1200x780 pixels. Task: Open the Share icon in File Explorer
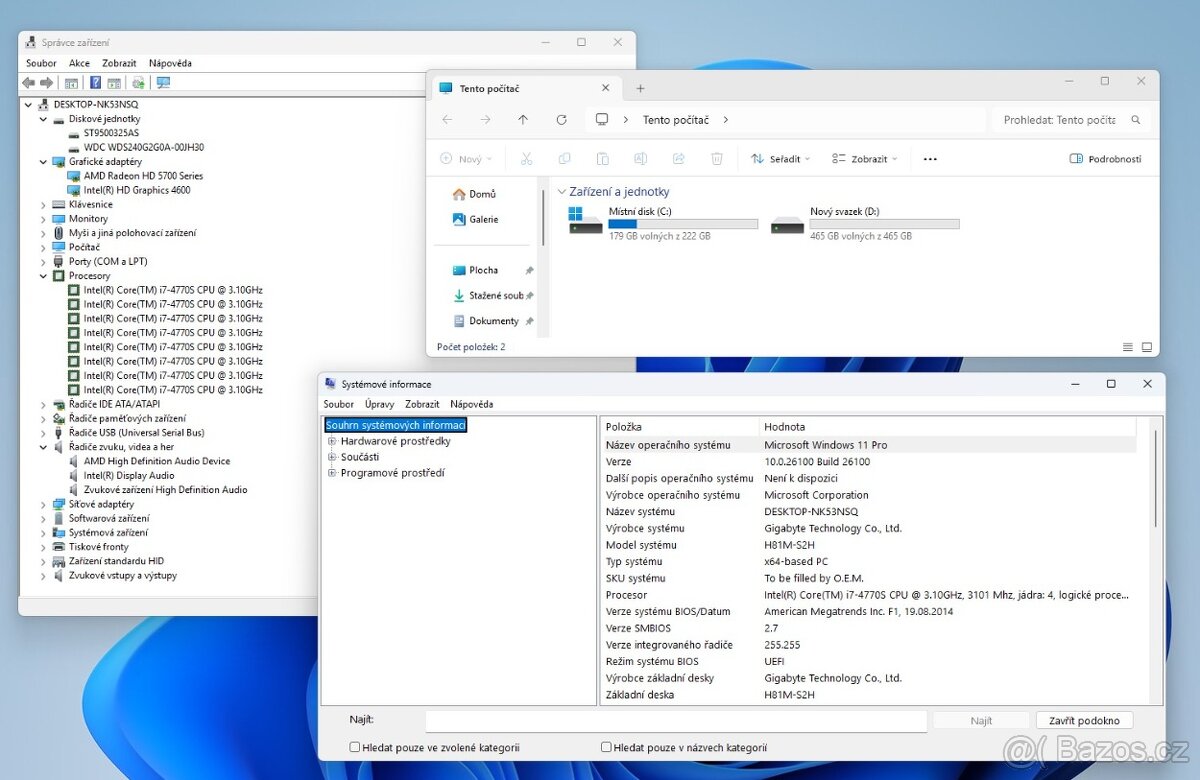tap(679, 158)
